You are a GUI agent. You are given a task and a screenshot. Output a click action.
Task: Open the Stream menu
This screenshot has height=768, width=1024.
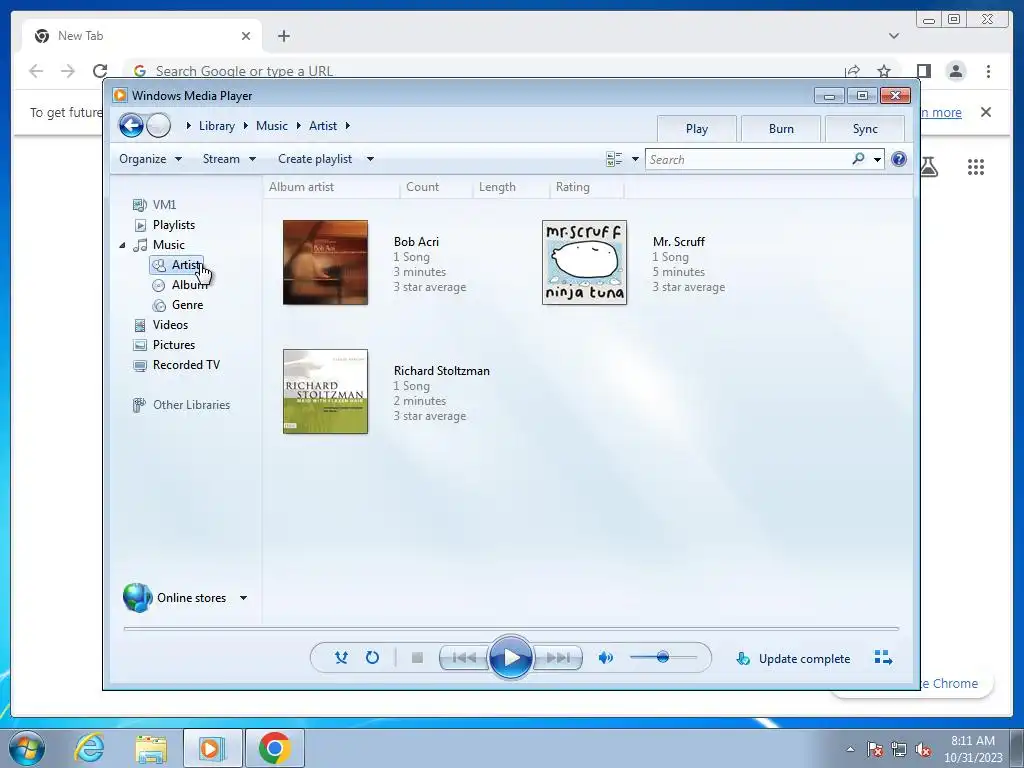point(229,159)
